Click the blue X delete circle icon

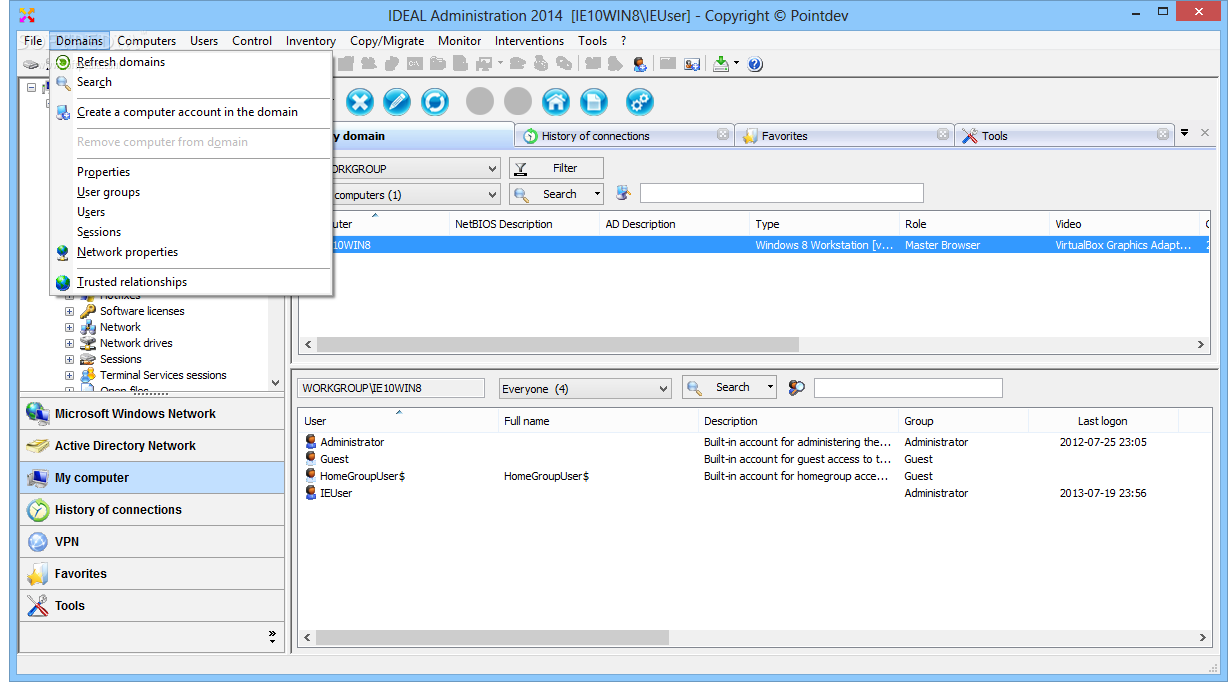(360, 101)
